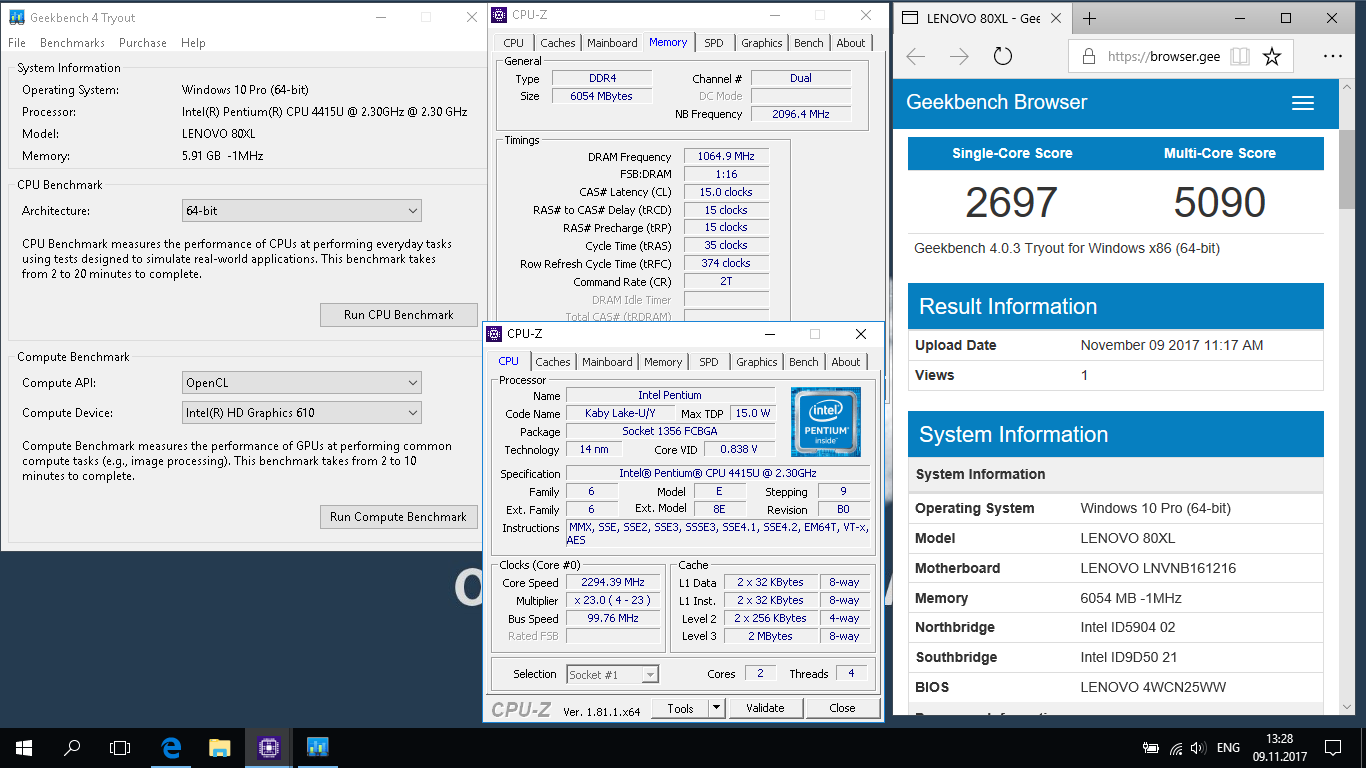Open the action center notification icon
This screenshot has height=768, width=1366.
coord(1333,747)
